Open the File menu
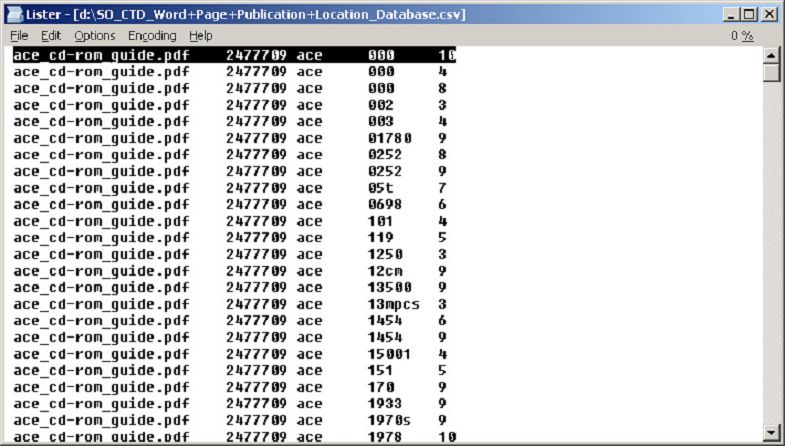The height and width of the screenshot is (446, 785). (19, 36)
